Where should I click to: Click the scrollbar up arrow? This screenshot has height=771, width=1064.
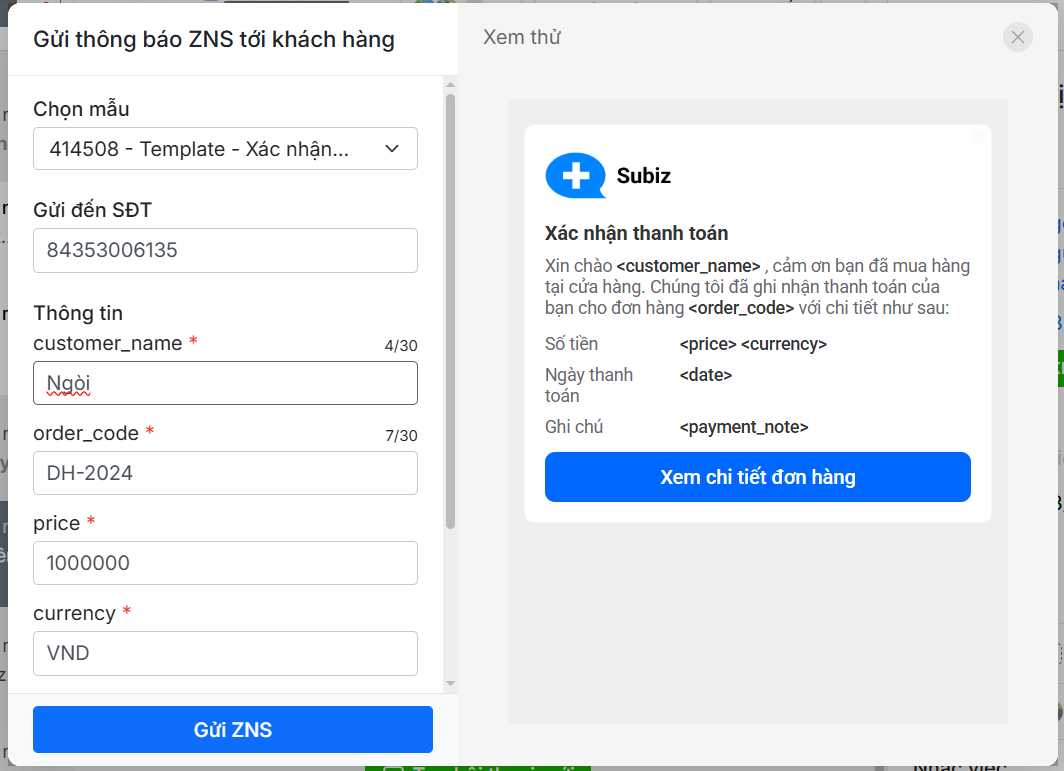(450, 85)
